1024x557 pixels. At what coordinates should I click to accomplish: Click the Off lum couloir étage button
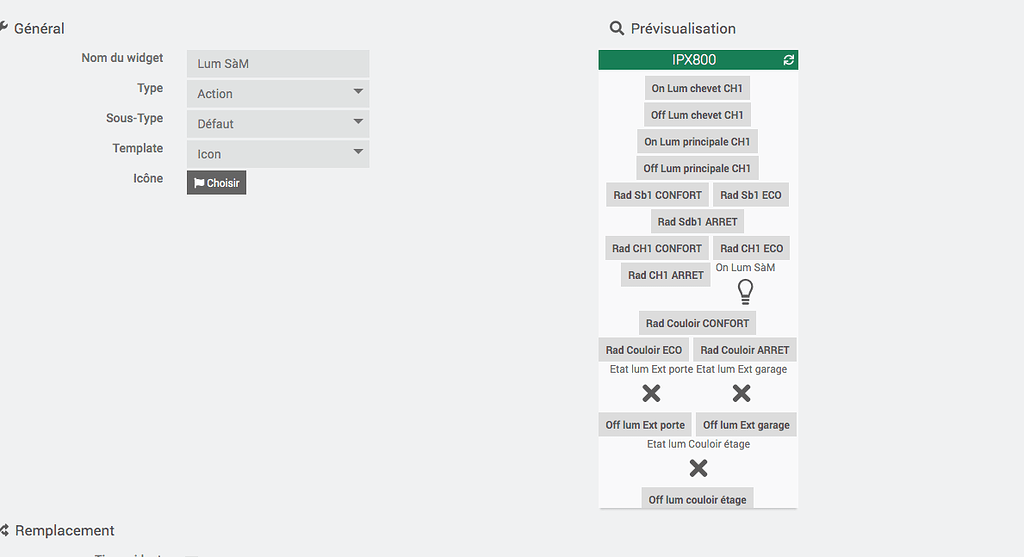[697, 500]
